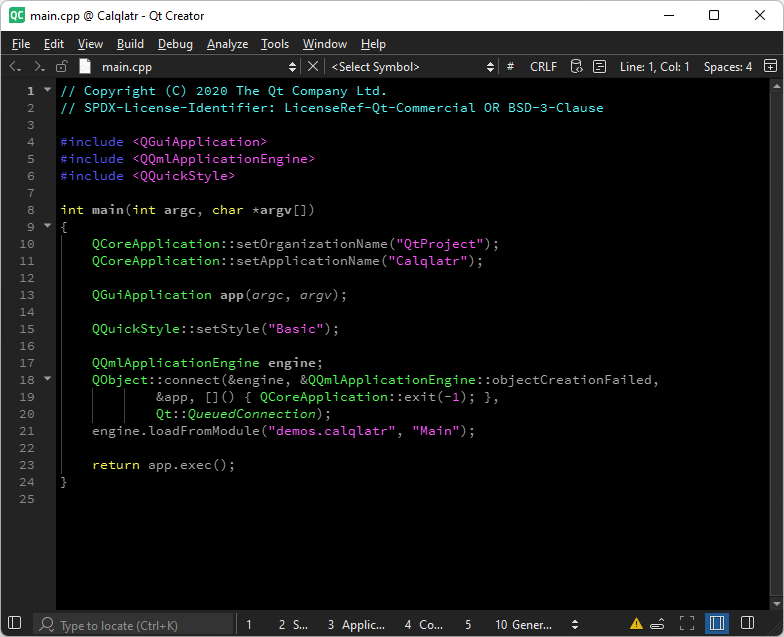Click <QQmlApplicationEngine> include on line 5

[x=224, y=159]
